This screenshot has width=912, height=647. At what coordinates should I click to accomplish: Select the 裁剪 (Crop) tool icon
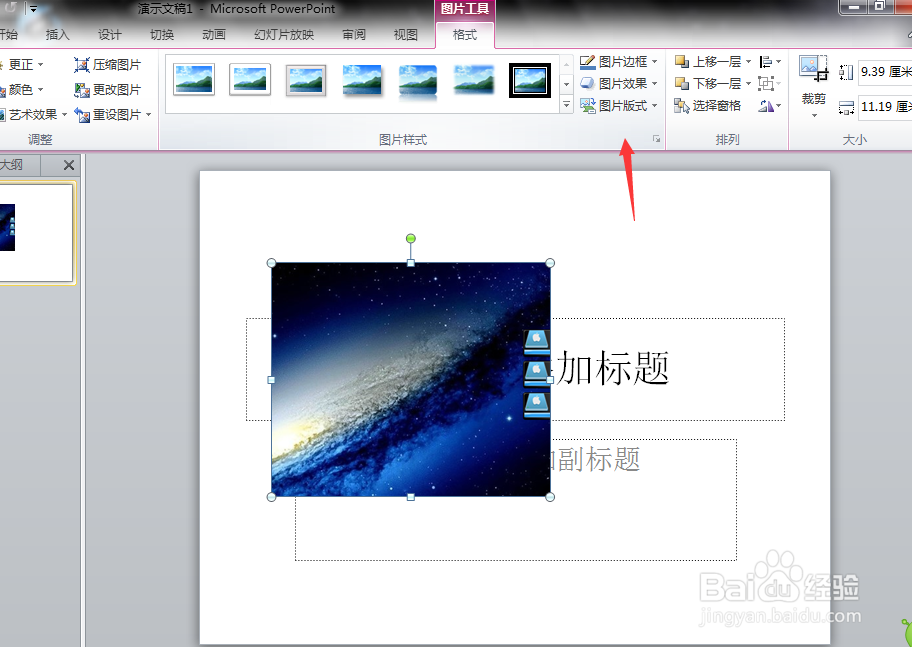(812, 70)
